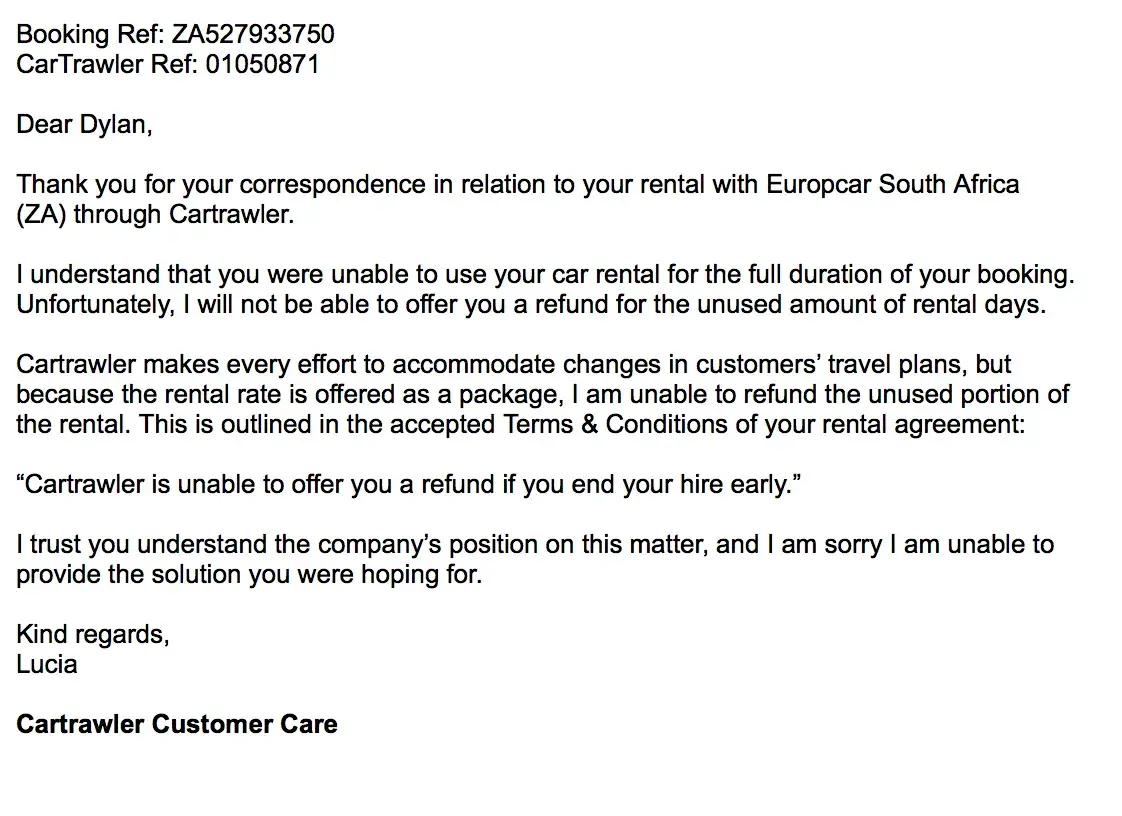Click "(ZA) through Cartrawler." text
1122x816 pixels.
click(155, 215)
